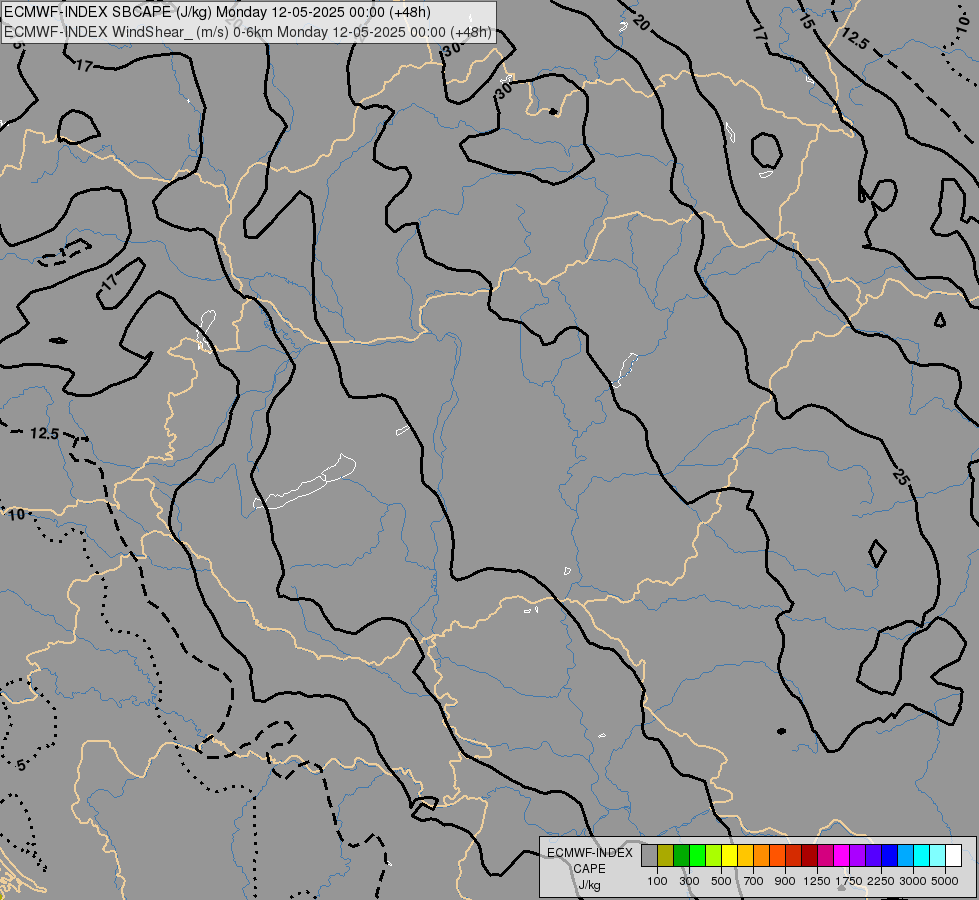979x900 pixels.
Task: Click the cyan swatch after 3000
Action: point(922,855)
